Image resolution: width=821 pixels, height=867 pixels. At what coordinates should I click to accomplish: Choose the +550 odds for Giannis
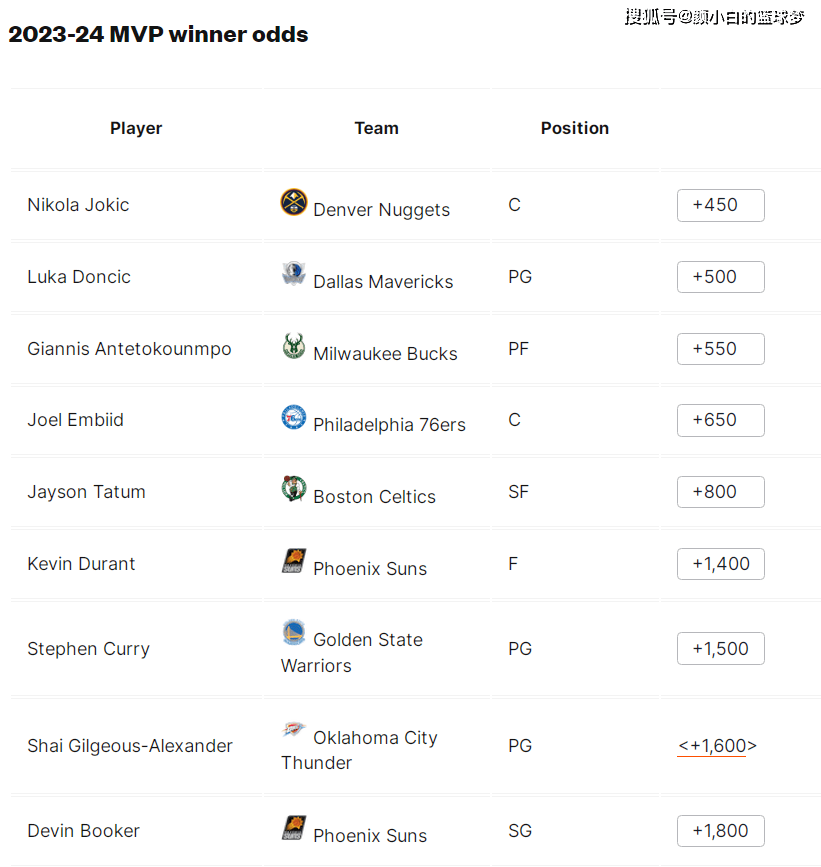tap(720, 349)
